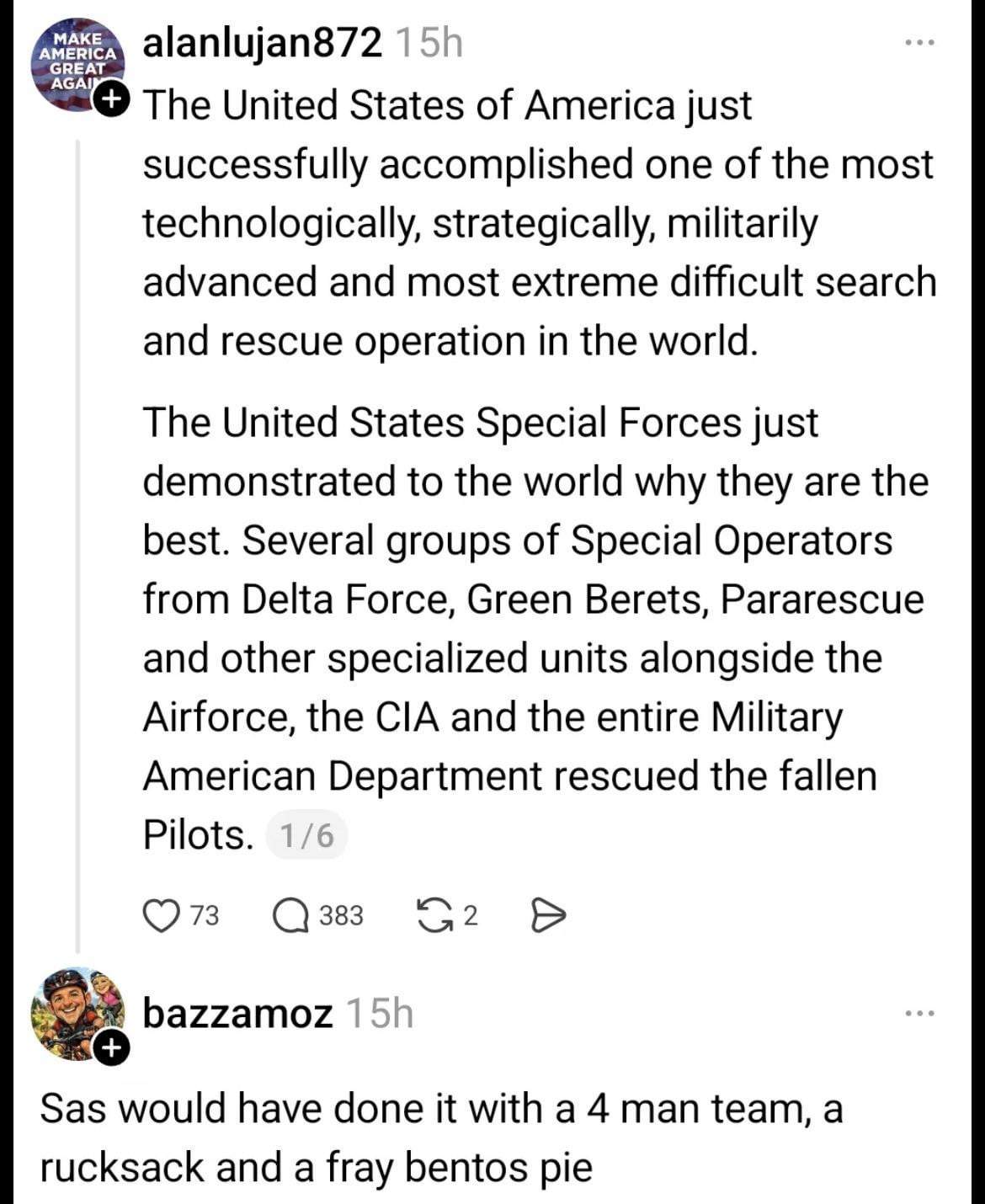View the repost count of 2
The image size is (985, 1204).
point(471,915)
